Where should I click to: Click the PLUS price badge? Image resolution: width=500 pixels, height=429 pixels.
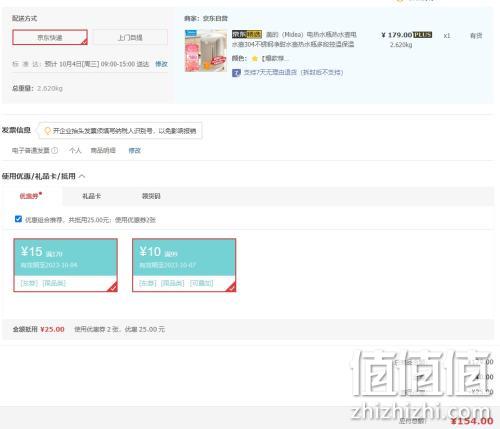click(423, 35)
